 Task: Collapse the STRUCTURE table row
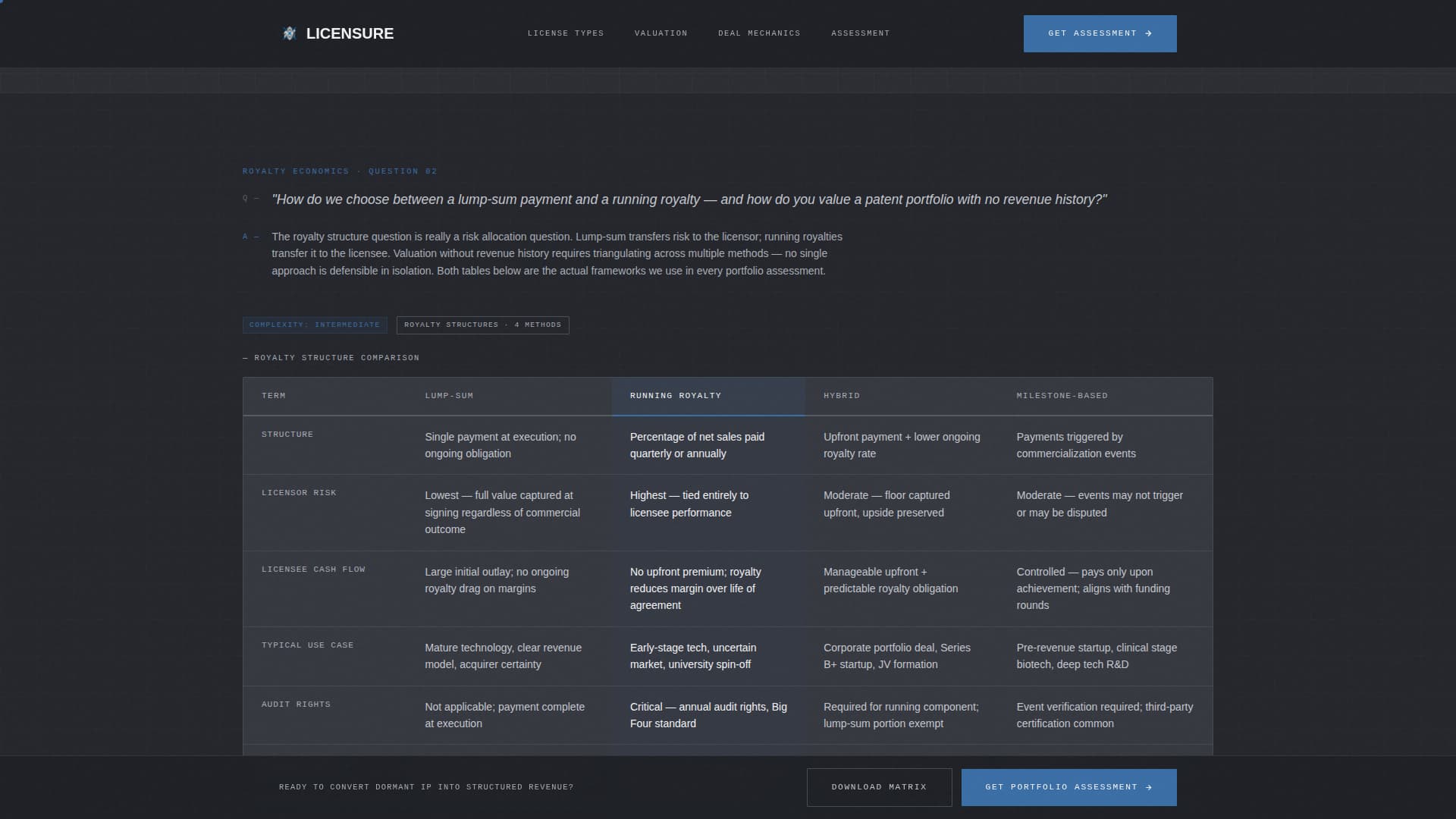287,435
